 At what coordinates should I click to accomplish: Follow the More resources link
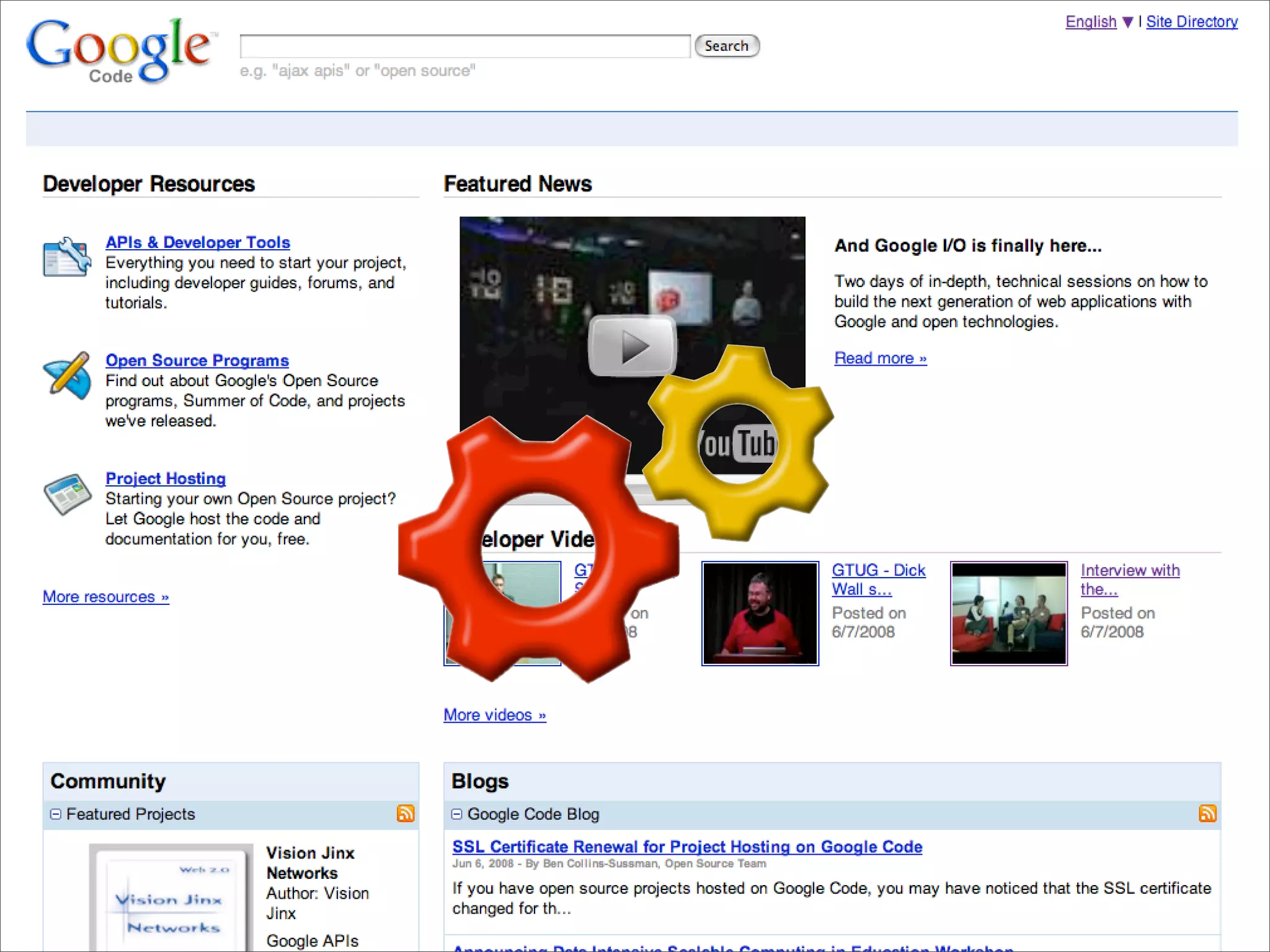tap(106, 597)
